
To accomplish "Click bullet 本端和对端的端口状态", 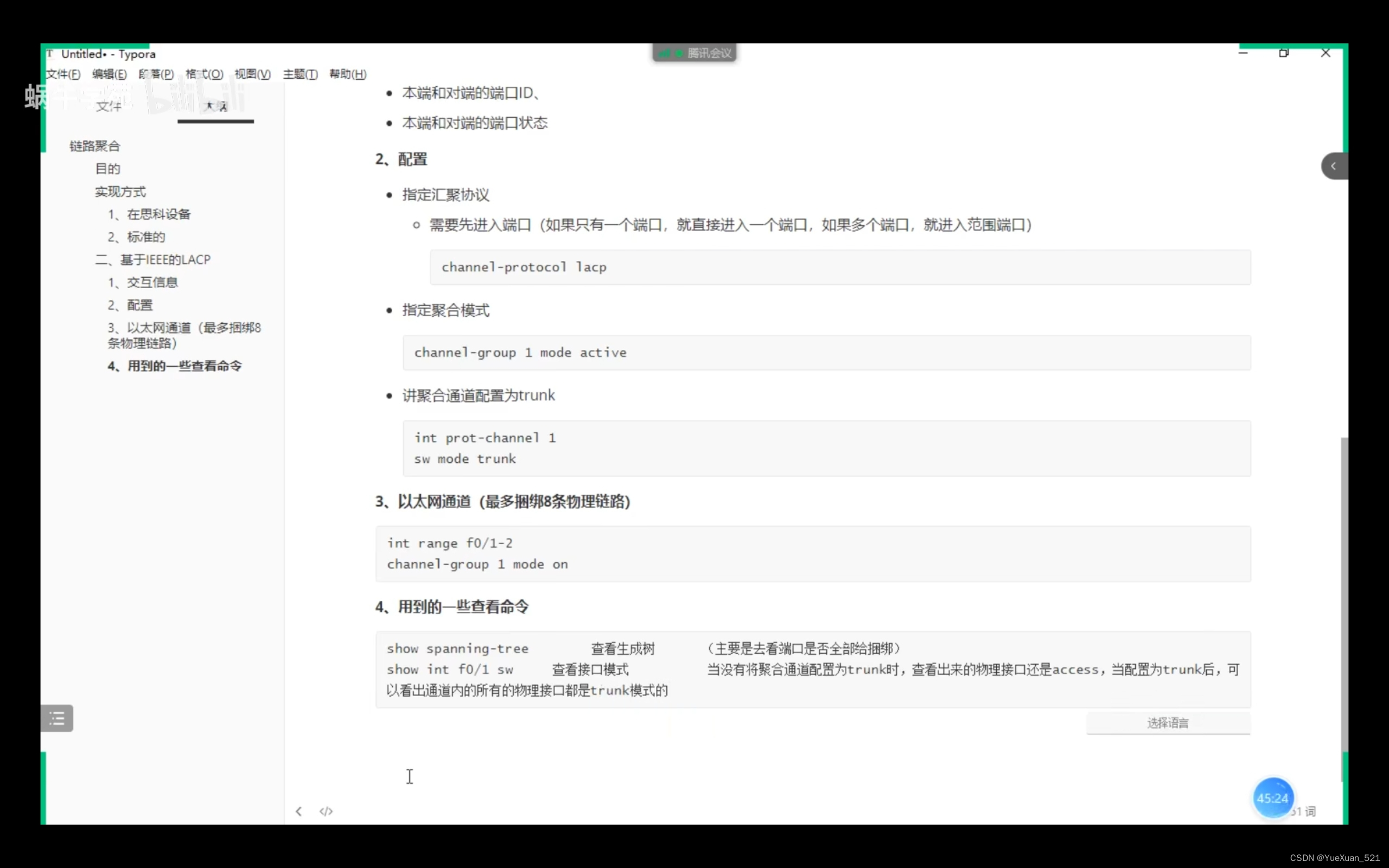I will (475, 123).
